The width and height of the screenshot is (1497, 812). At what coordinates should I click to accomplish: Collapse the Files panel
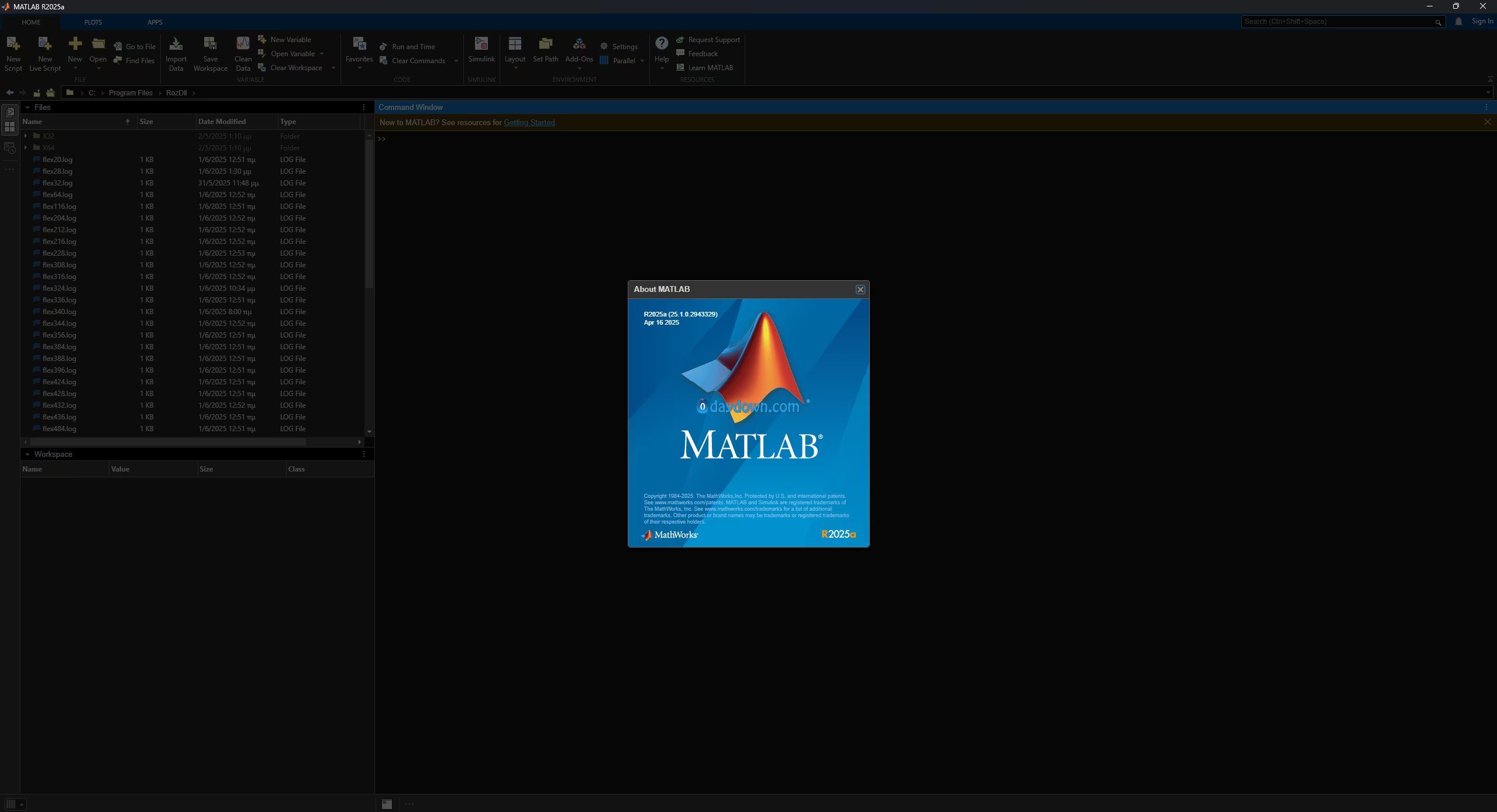point(27,108)
